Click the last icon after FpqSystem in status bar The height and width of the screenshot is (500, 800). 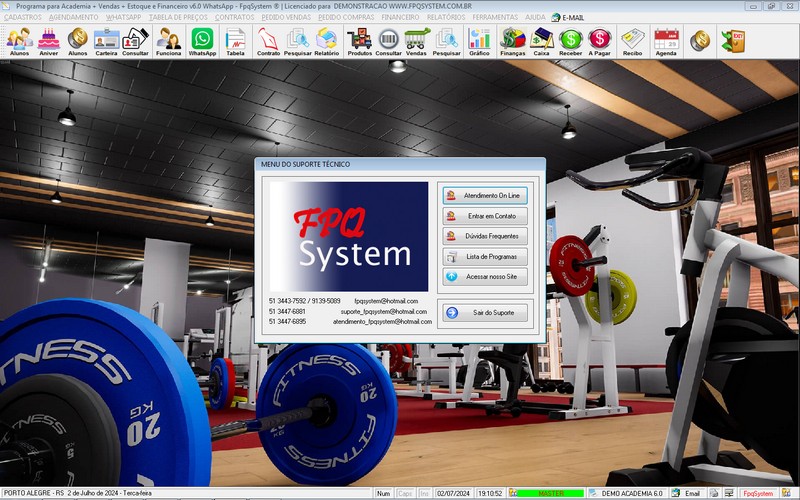point(786,493)
